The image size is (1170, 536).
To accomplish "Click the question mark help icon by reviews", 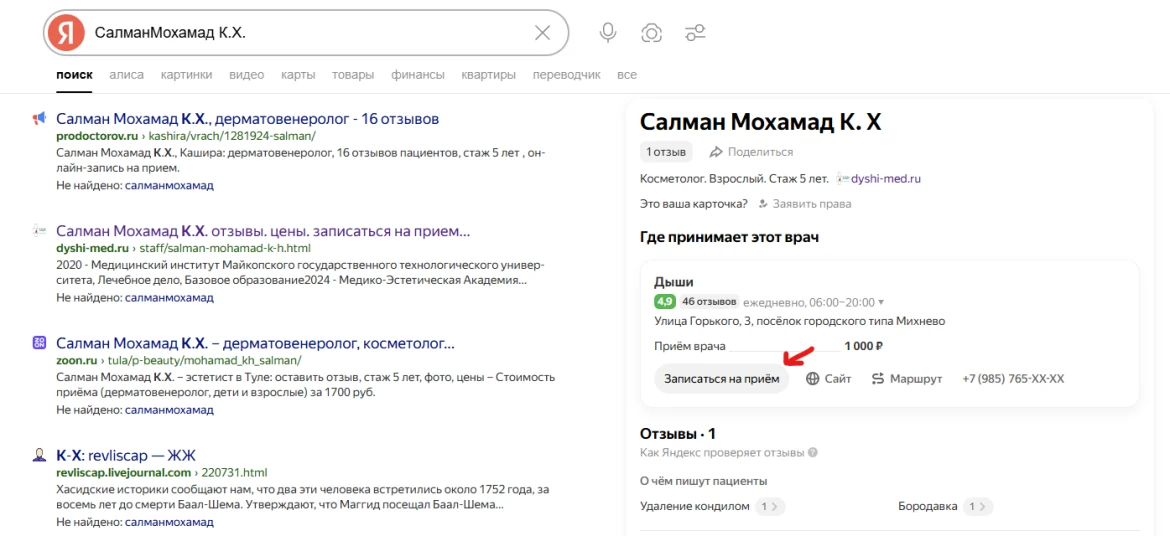I will click(x=812, y=452).
